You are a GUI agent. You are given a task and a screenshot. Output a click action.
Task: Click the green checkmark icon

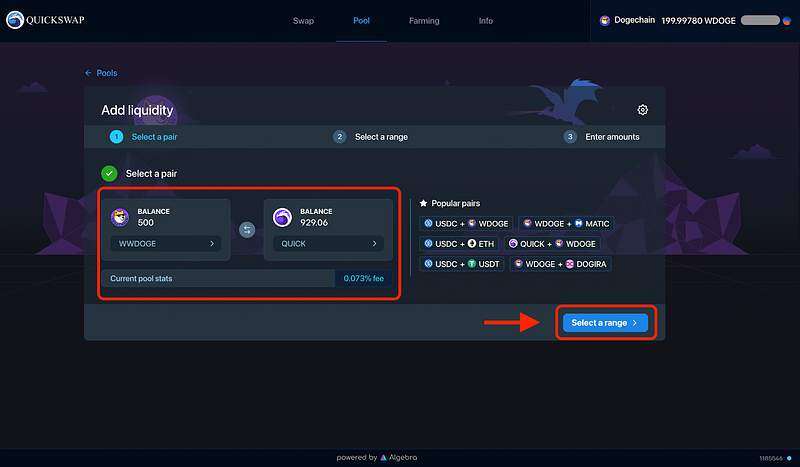tap(109, 174)
